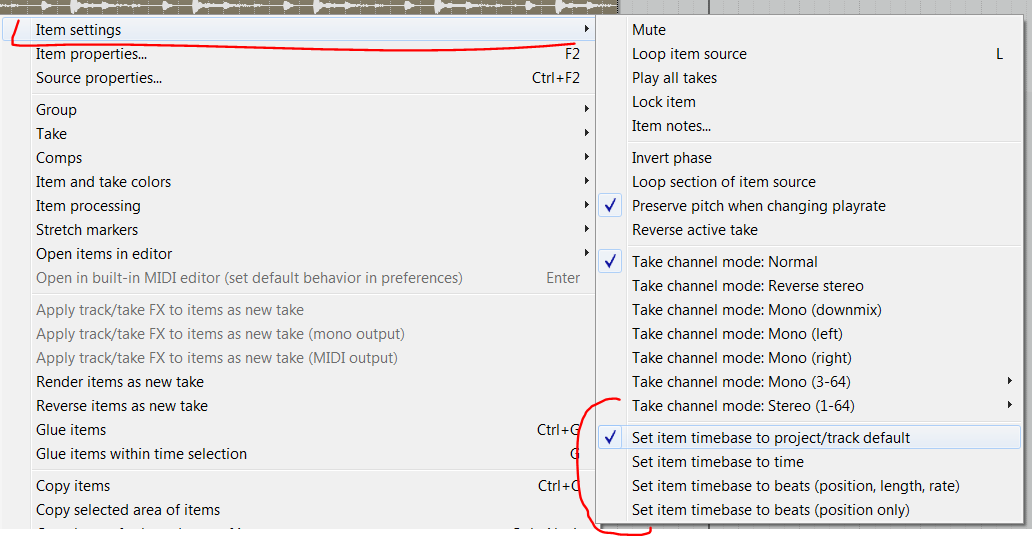Expand the Group submenu
This screenshot has width=1032, height=536.
56,110
